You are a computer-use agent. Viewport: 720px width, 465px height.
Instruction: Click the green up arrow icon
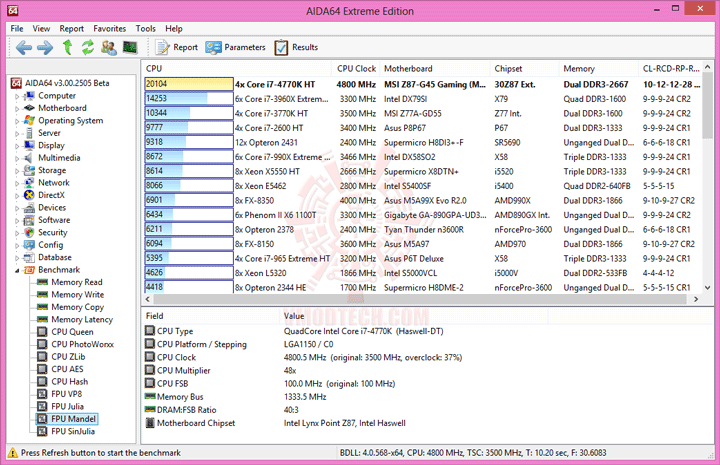[x=68, y=47]
